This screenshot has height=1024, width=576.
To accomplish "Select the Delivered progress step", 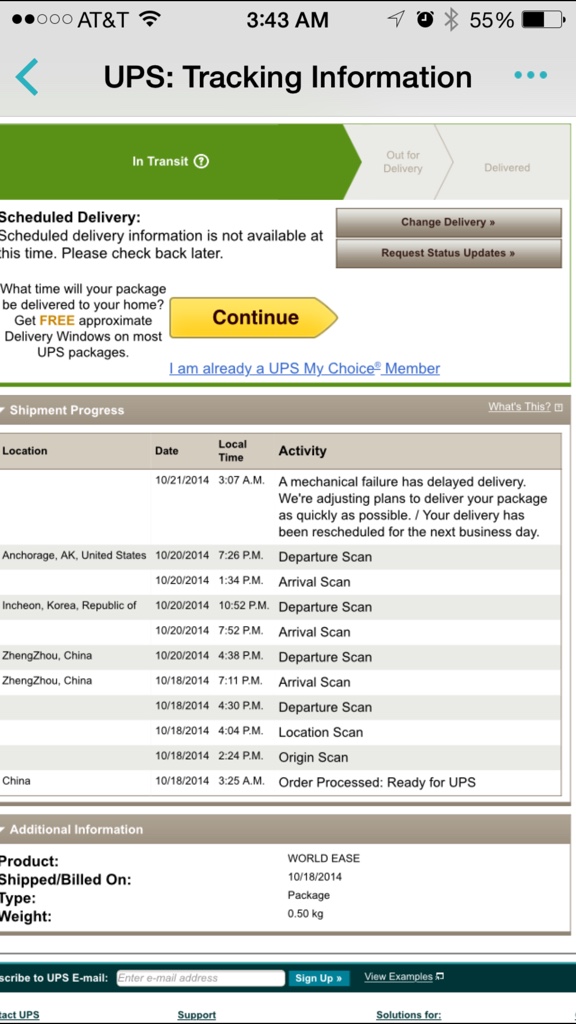I will 507,168.
